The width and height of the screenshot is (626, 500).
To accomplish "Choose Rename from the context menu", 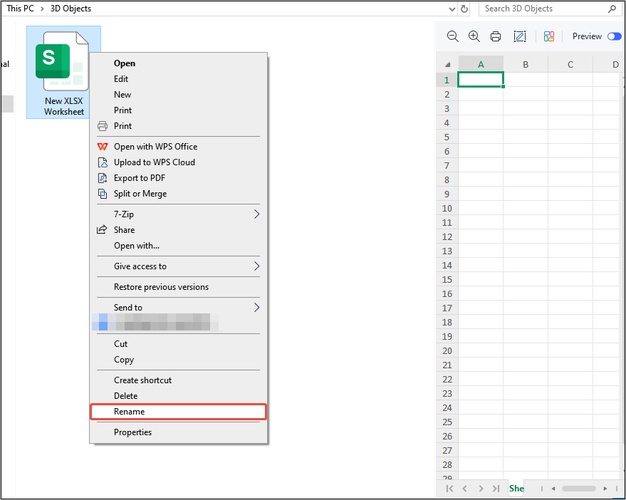I will (x=178, y=412).
